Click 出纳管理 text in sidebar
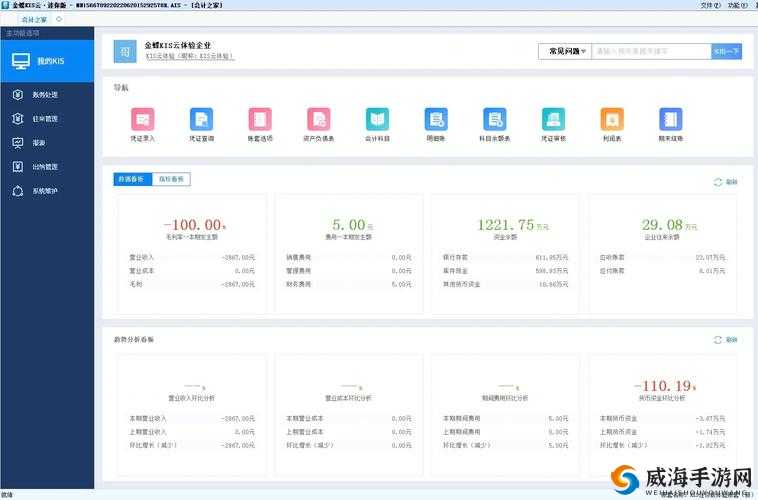 (x=45, y=167)
